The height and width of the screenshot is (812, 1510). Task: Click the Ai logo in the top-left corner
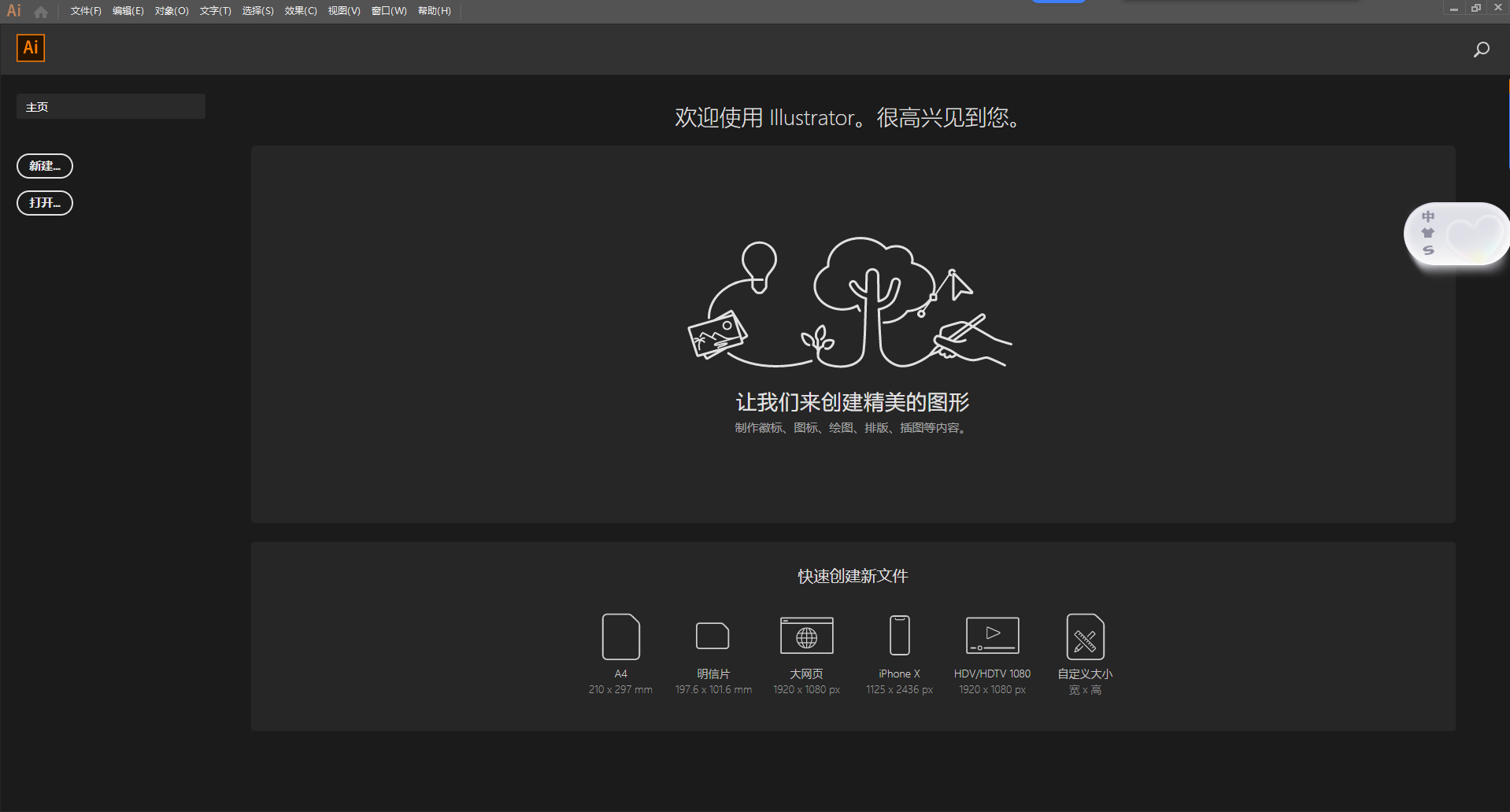[x=13, y=10]
